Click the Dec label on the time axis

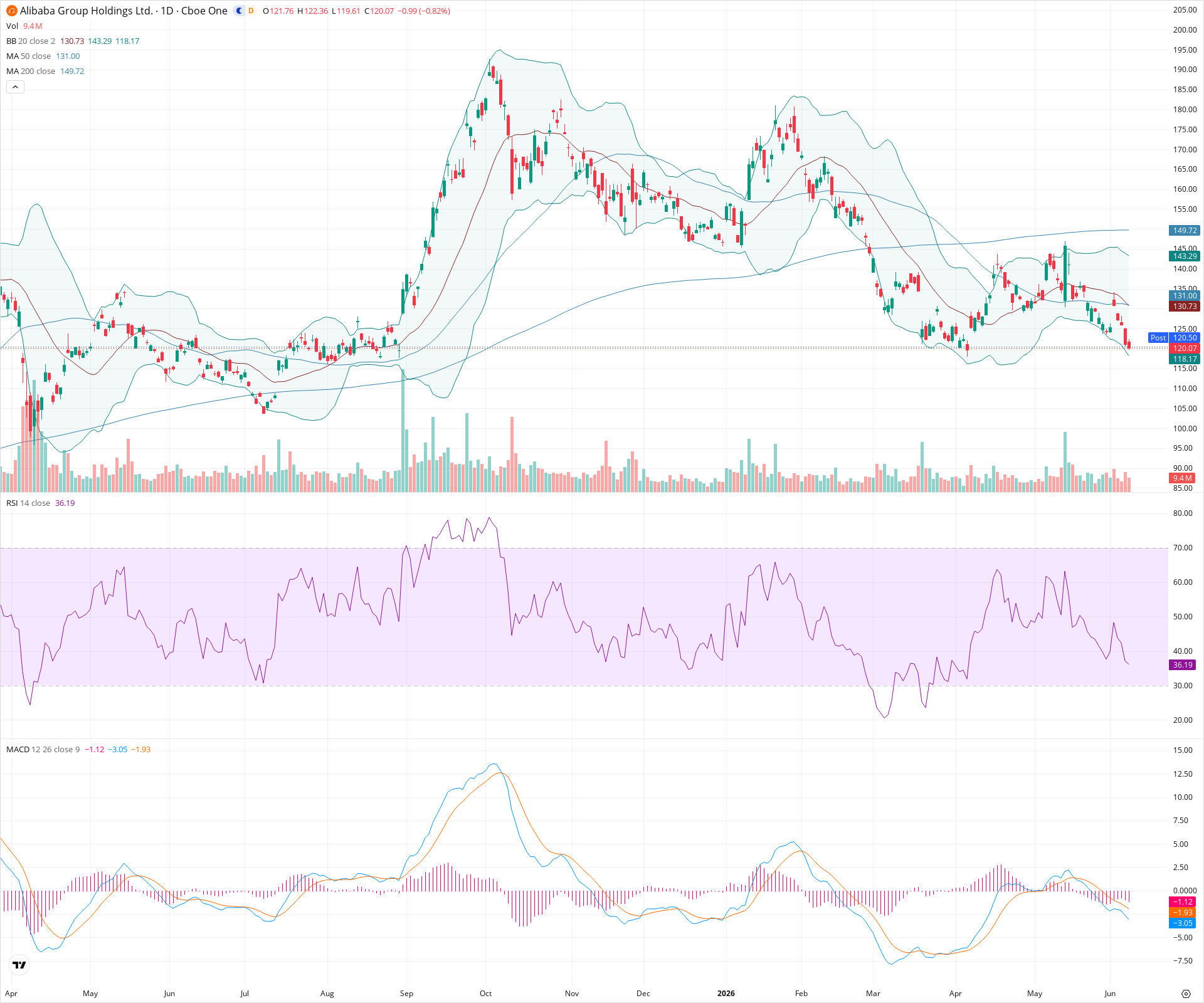[x=643, y=994]
